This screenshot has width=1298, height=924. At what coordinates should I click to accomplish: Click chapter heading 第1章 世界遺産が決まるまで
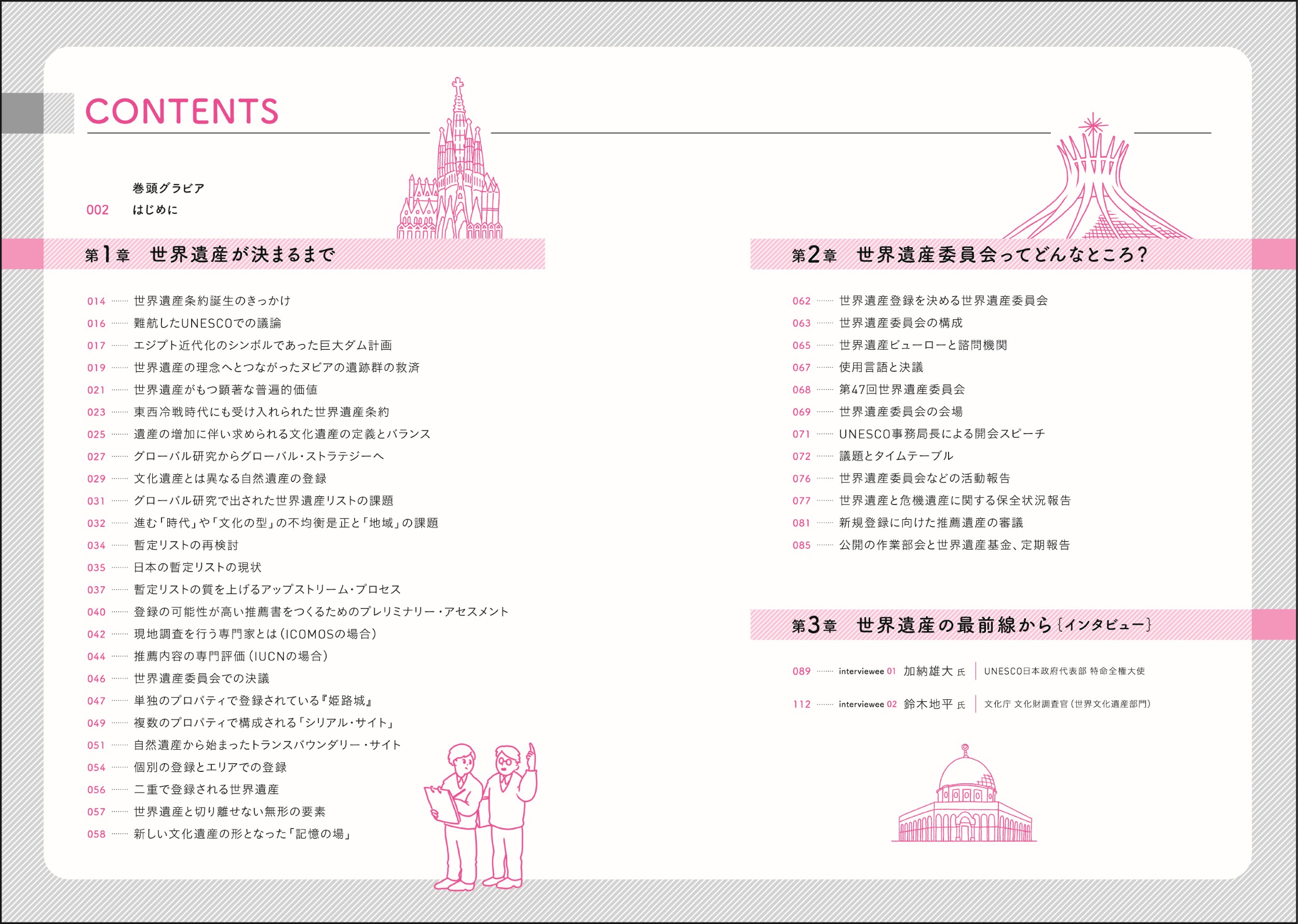(210, 254)
